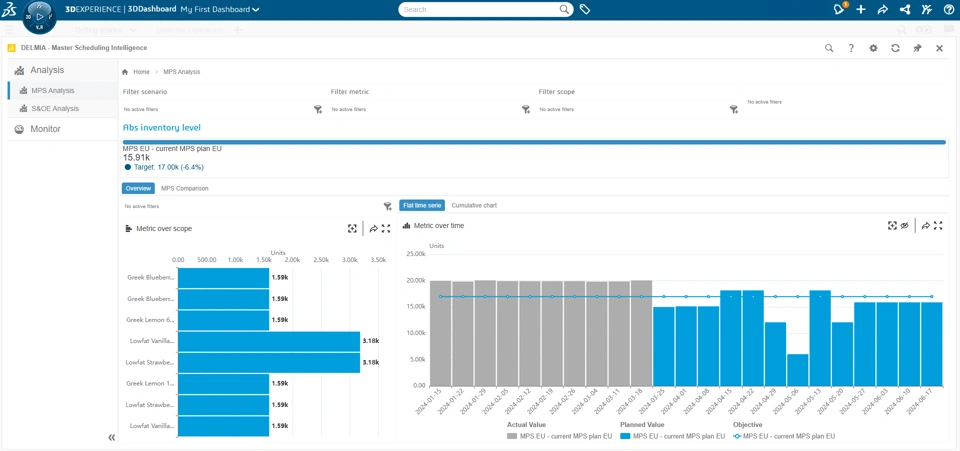Image resolution: width=960 pixels, height=451 pixels.
Task: Click the MPS EU - current MPS plan EU label
Action: click(x=172, y=148)
